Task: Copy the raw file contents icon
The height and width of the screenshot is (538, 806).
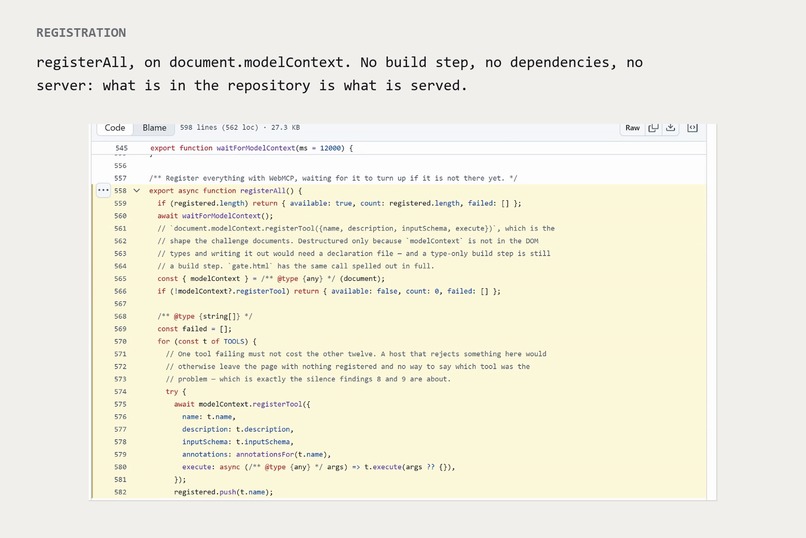Action: (x=653, y=128)
